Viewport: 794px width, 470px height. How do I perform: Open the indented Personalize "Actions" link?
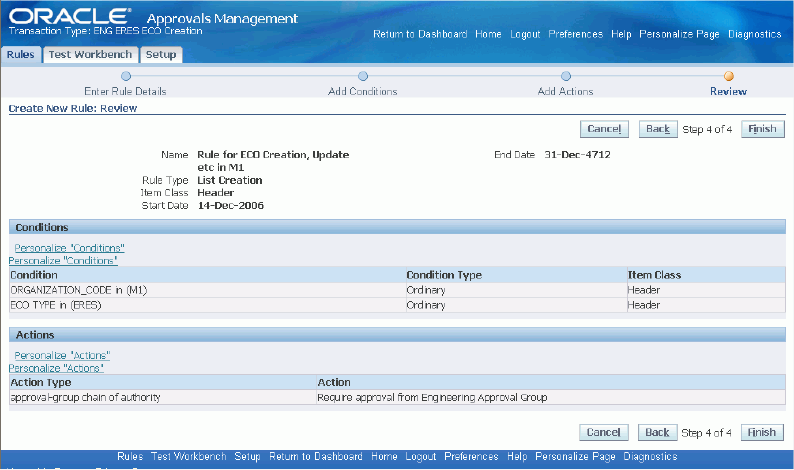click(x=62, y=356)
